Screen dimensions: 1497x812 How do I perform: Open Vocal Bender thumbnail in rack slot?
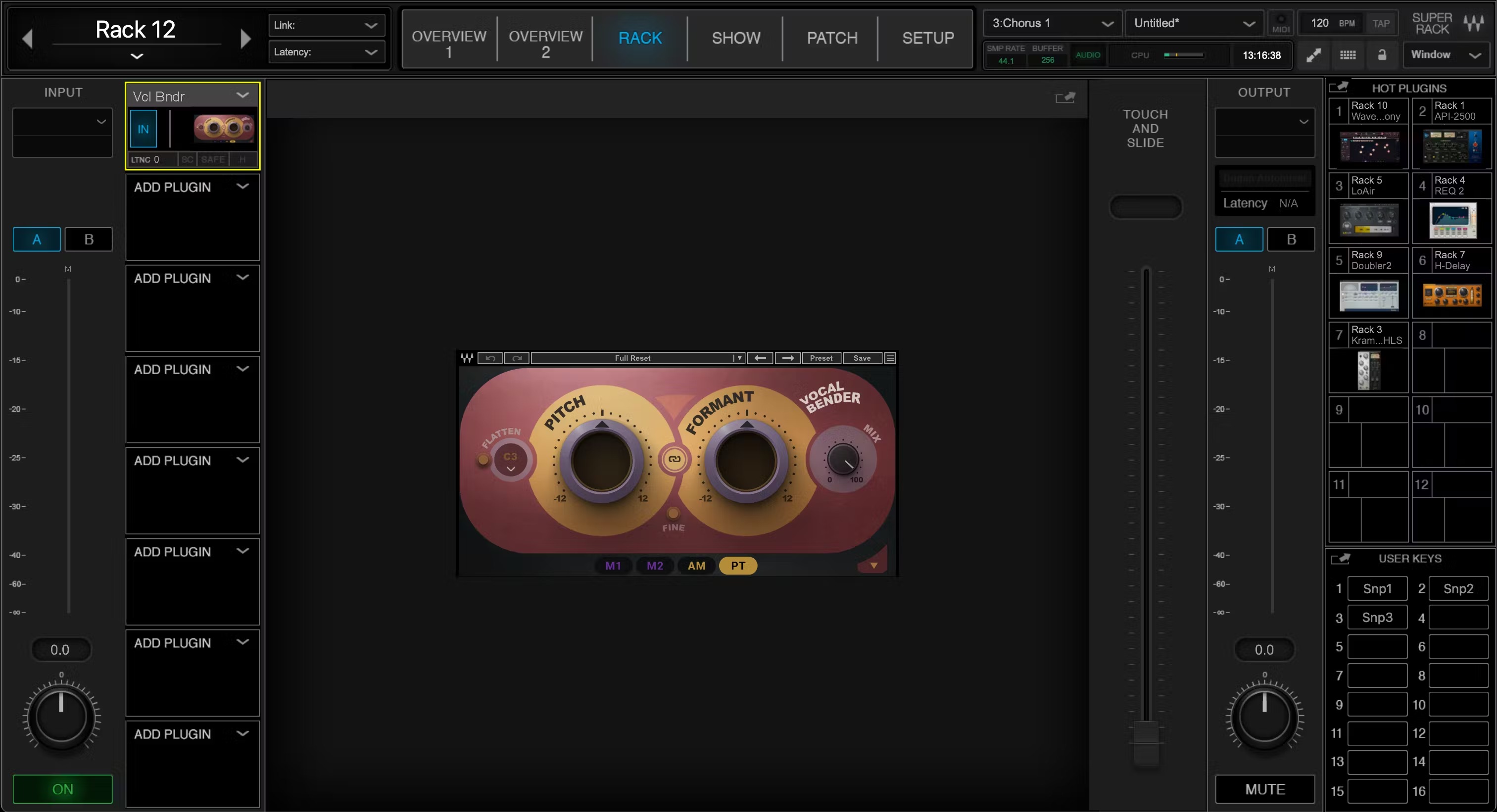tap(224, 129)
